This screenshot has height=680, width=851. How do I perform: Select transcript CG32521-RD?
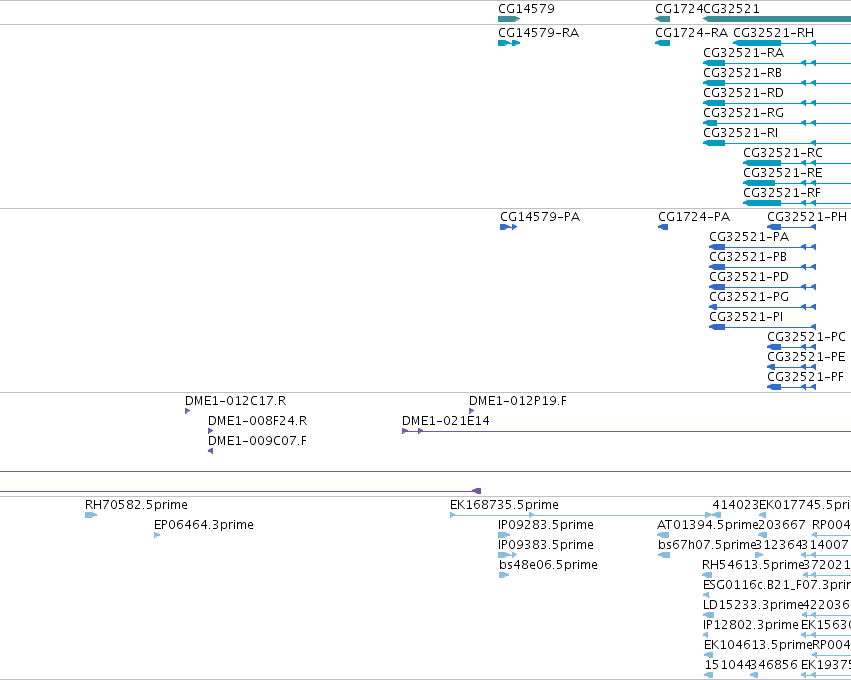[744, 93]
